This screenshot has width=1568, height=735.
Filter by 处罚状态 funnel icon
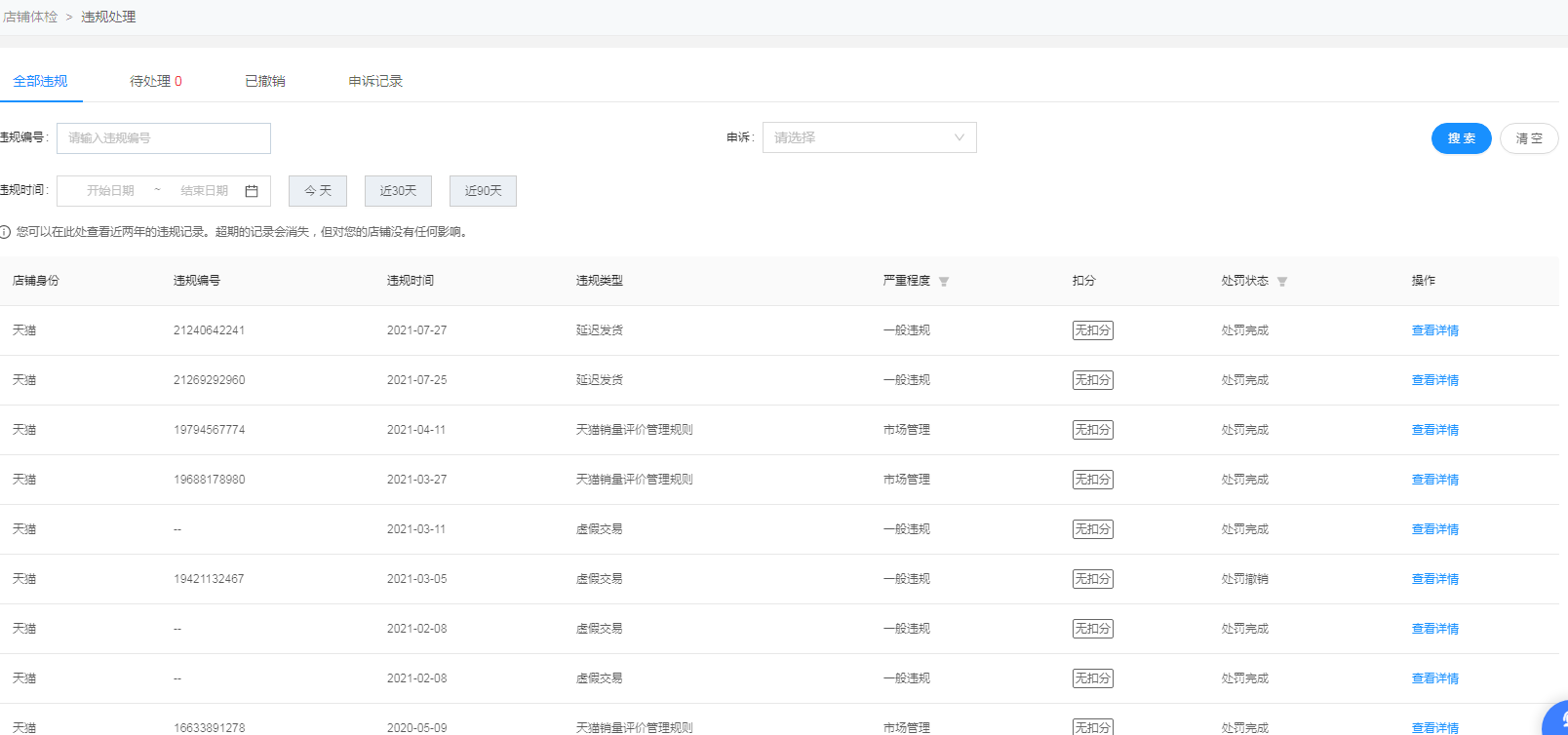pos(1282,282)
